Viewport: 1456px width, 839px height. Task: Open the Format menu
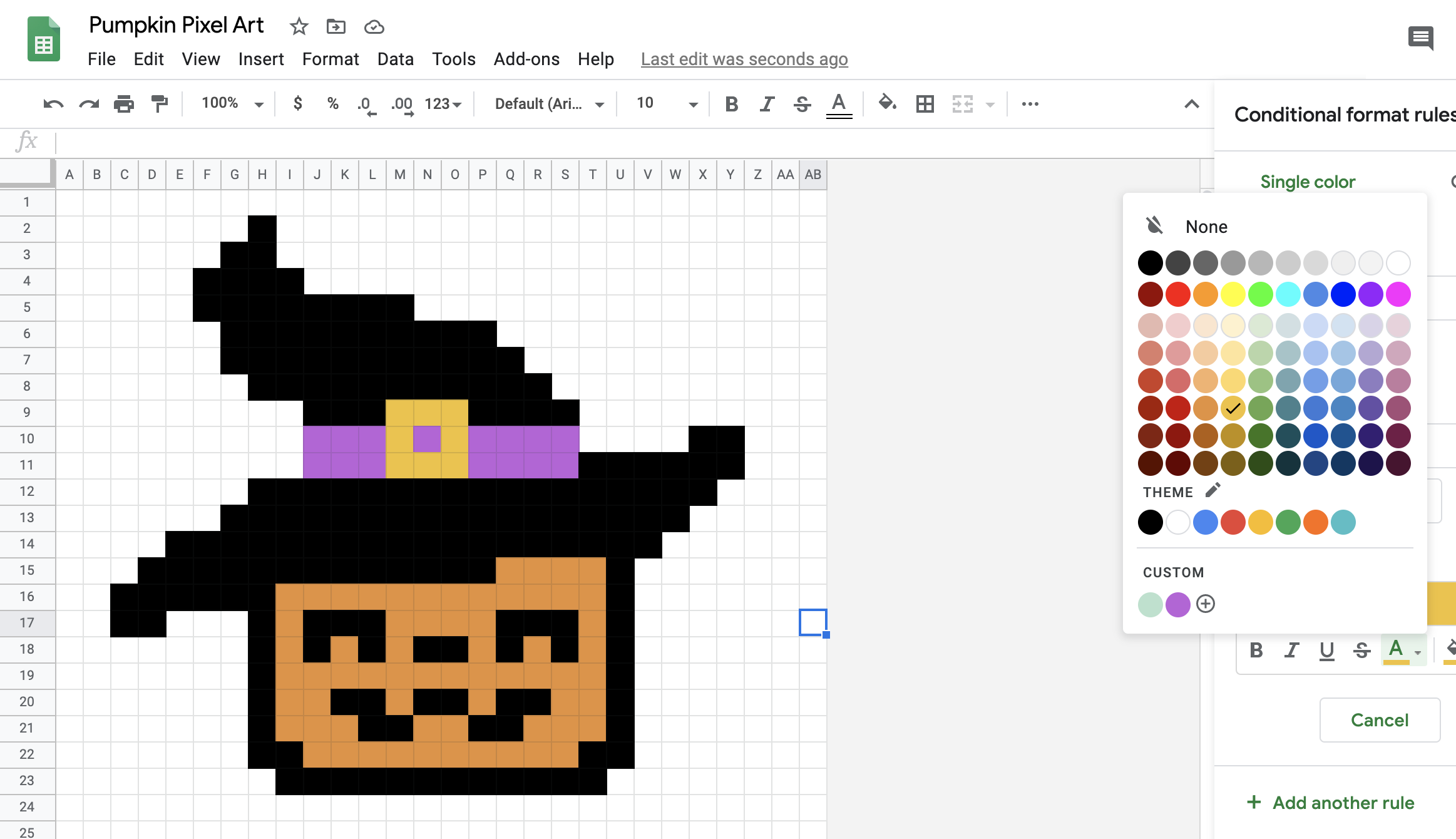[x=331, y=59]
